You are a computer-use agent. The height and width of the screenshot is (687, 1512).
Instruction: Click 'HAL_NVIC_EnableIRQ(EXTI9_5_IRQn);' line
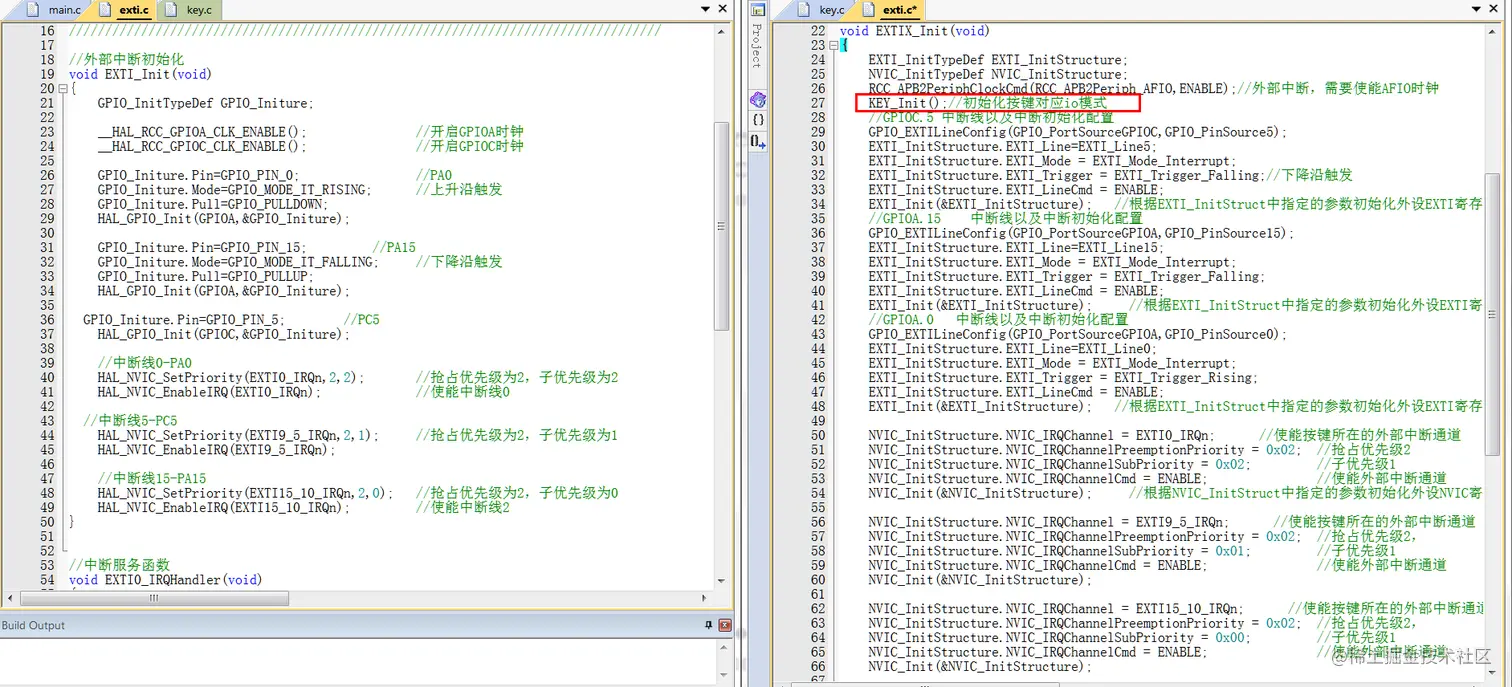pyautogui.click(x=216, y=450)
